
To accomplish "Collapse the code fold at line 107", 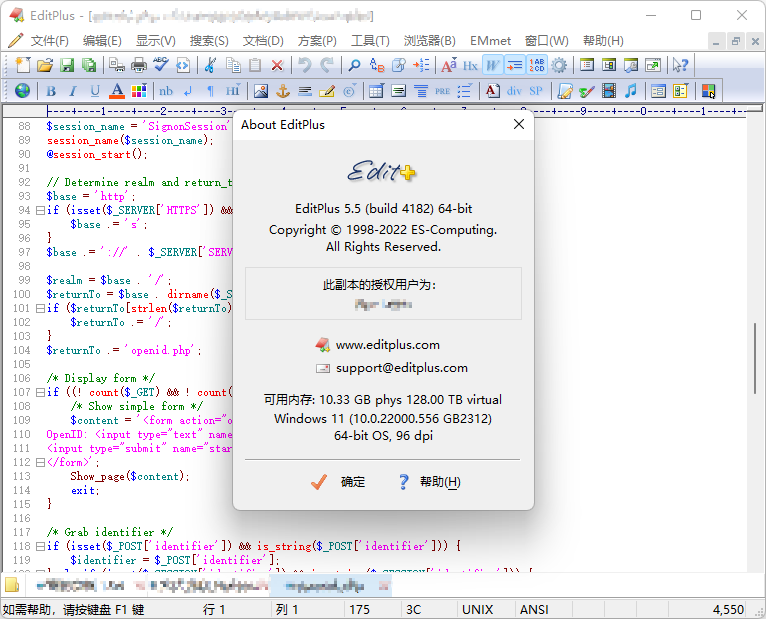I will (41, 392).
